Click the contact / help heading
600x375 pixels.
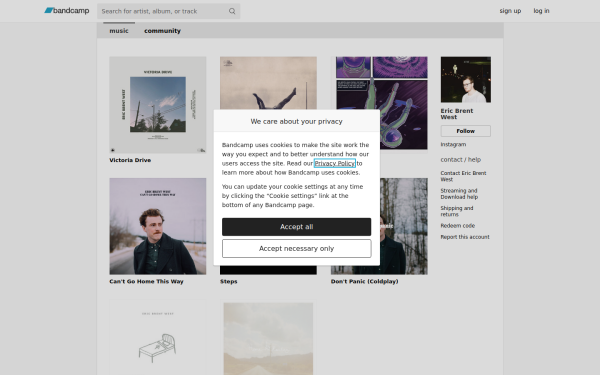pyautogui.click(x=461, y=160)
